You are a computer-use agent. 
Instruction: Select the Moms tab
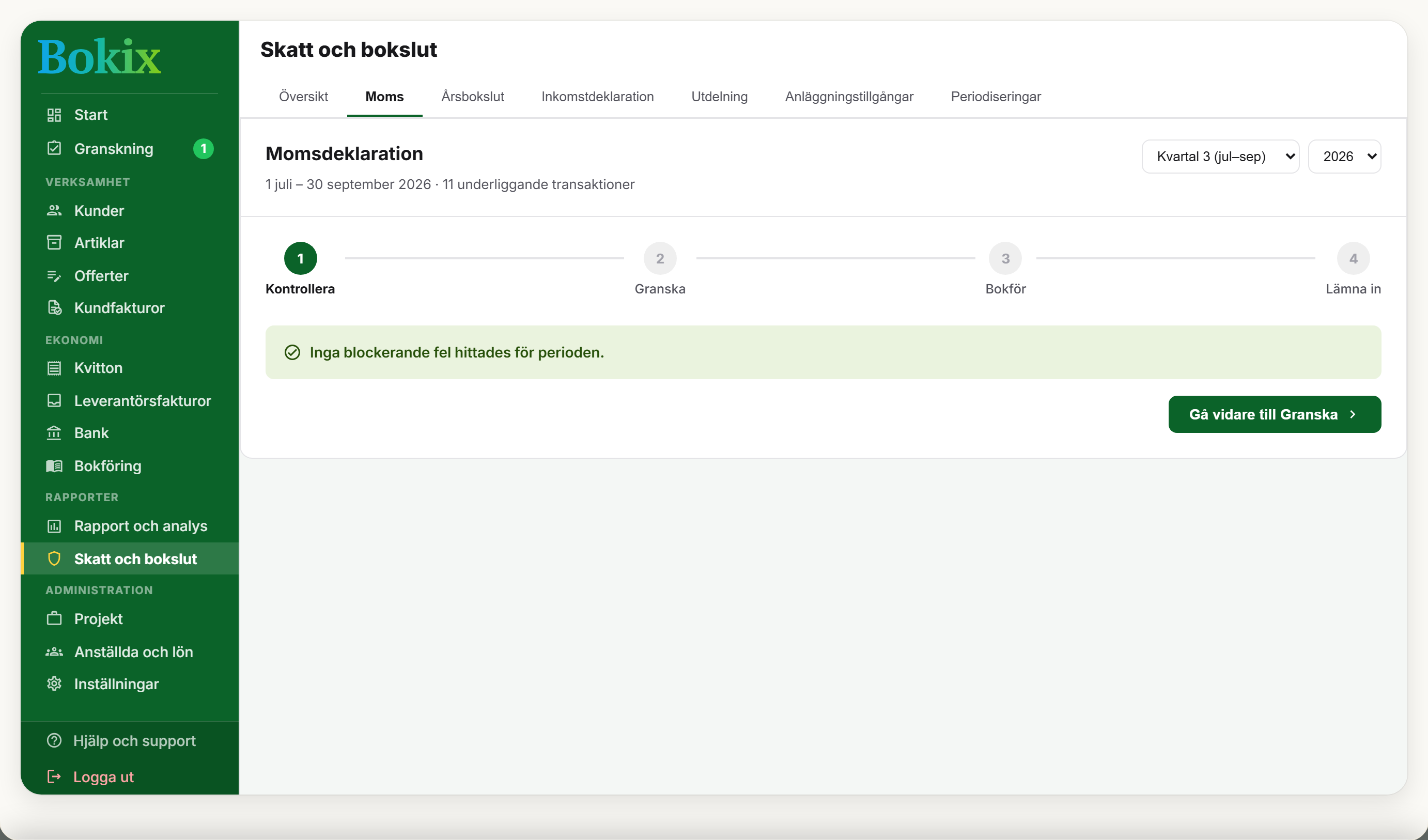click(x=384, y=97)
